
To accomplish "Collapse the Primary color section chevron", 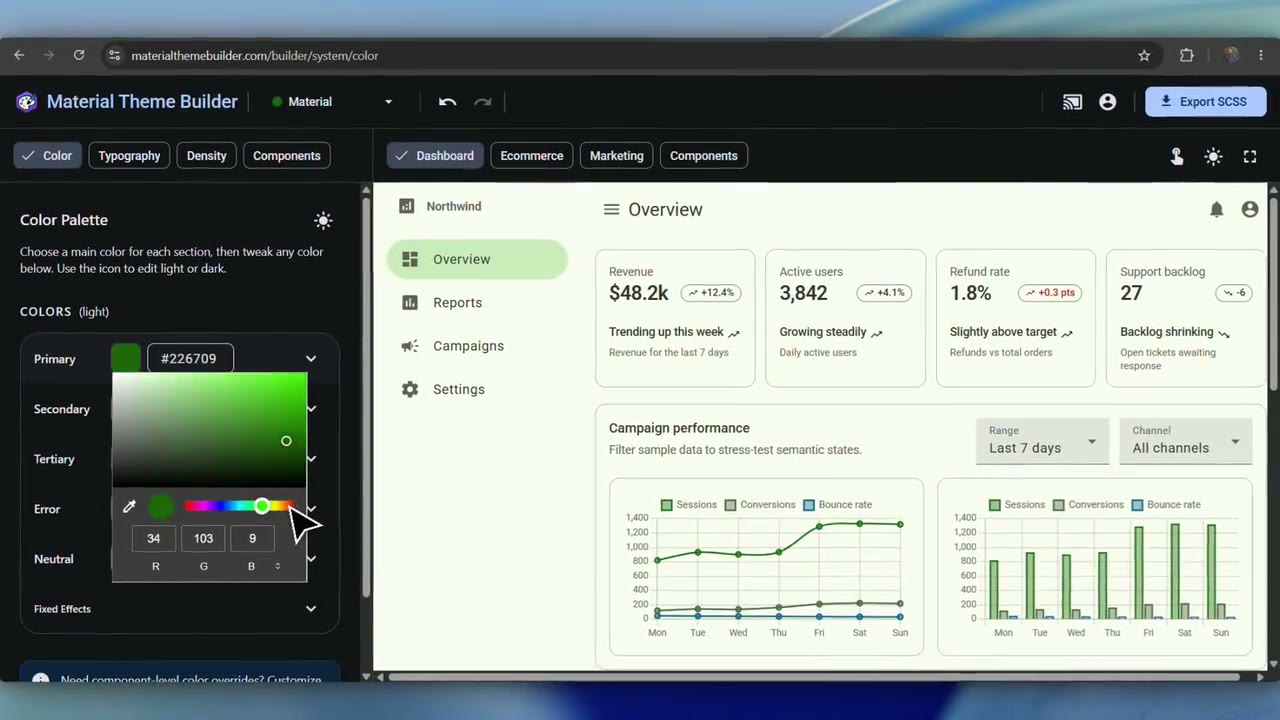I will tap(311, 359).
